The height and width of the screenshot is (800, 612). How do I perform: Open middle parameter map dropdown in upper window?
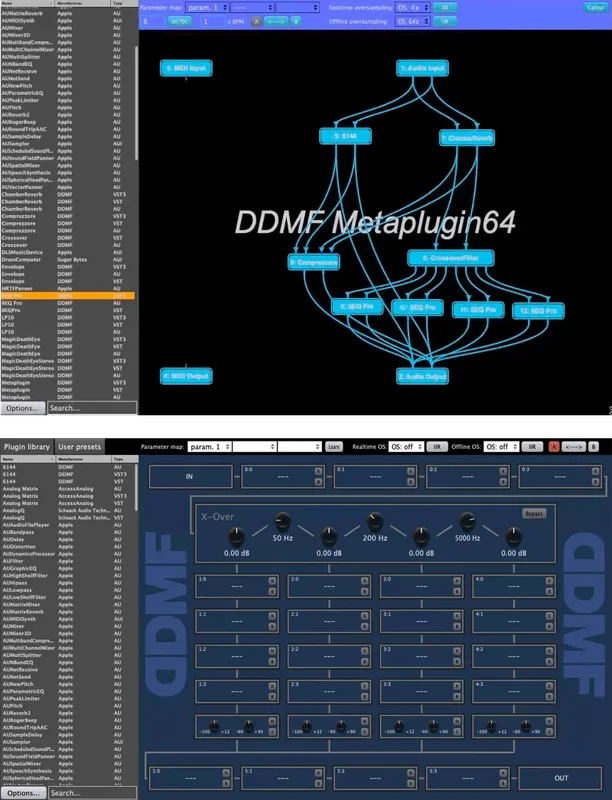tap(252, 7)
